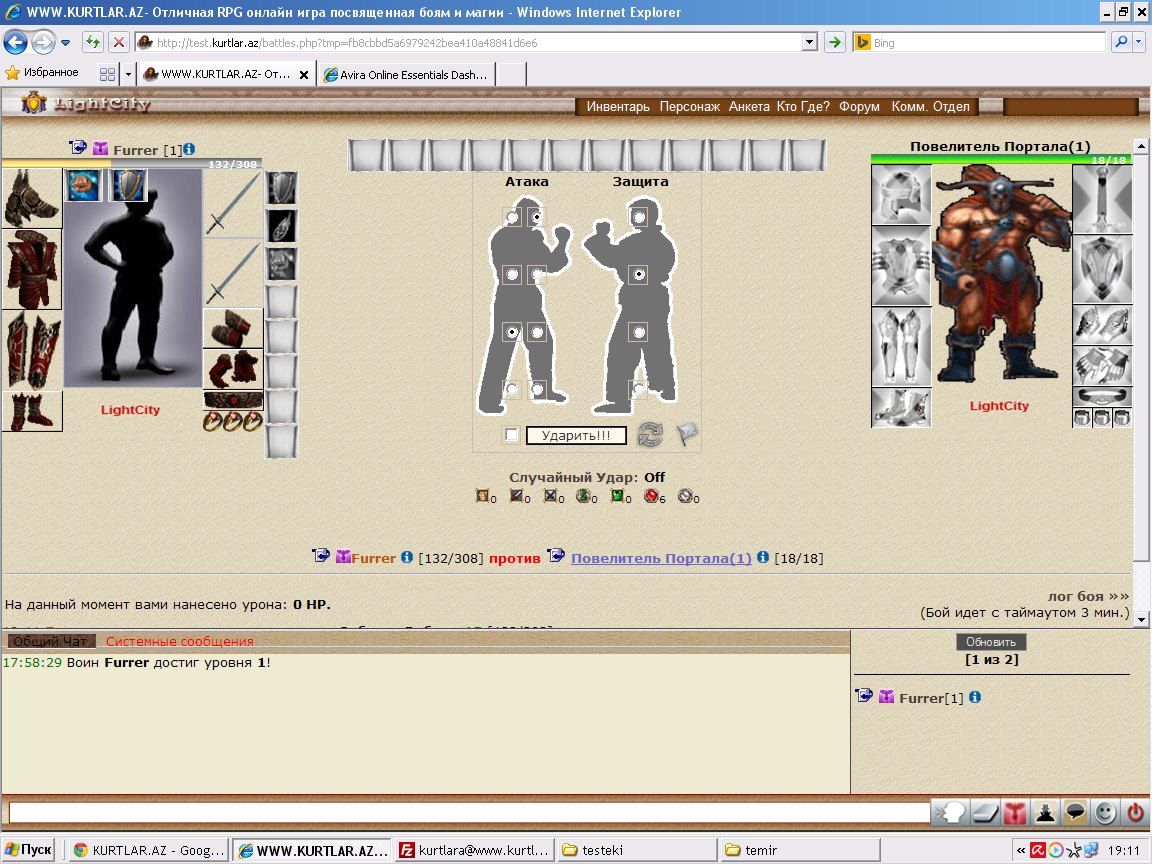The width and height of the screenshot is (1152, 864).
Task: Select the left chest attack radio button
Action: click(513, 275)
